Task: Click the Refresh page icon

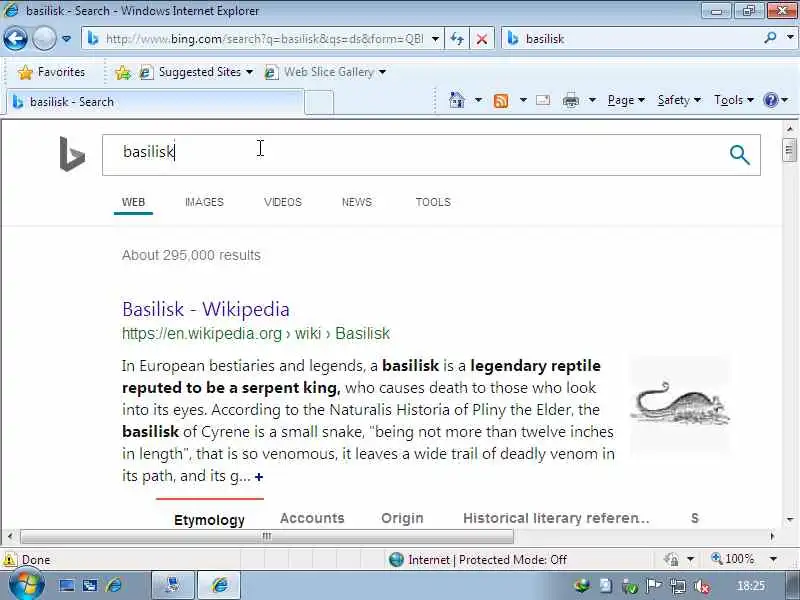Action: pyautogui.click(x=457, y=39)
